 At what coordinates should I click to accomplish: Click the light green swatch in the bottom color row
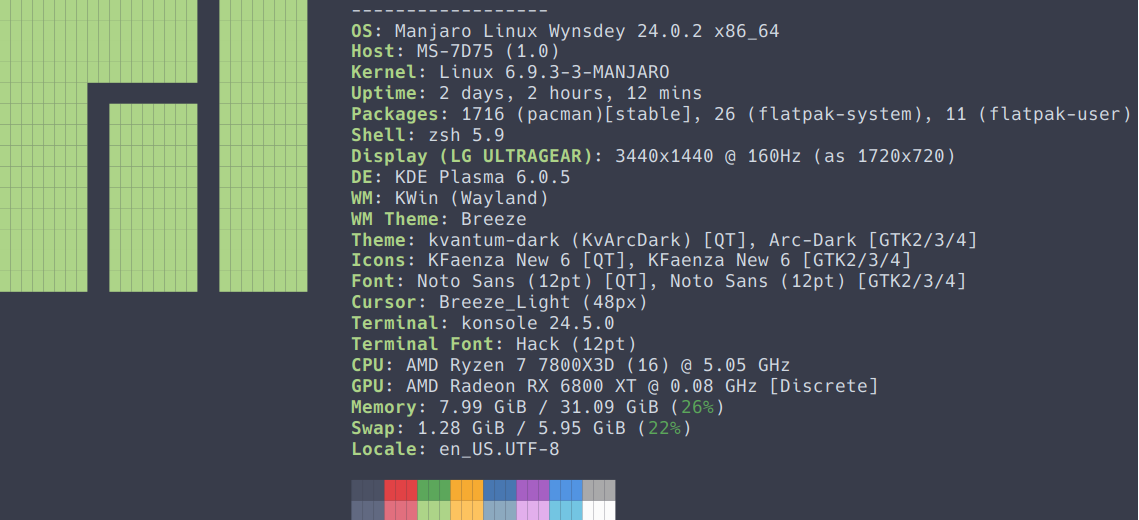(x=434, y=510)
